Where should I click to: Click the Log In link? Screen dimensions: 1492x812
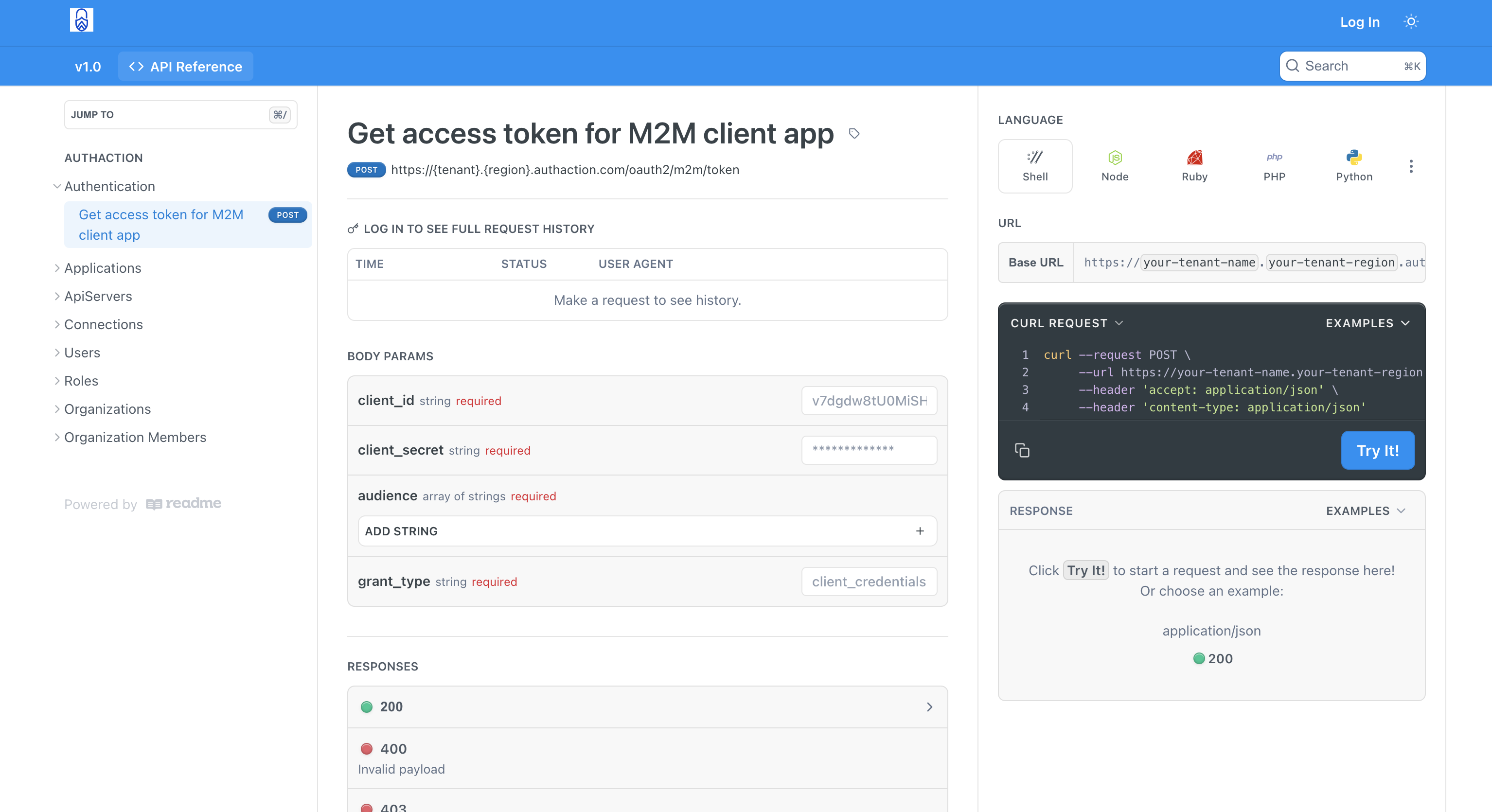(x=1359, y=22)
